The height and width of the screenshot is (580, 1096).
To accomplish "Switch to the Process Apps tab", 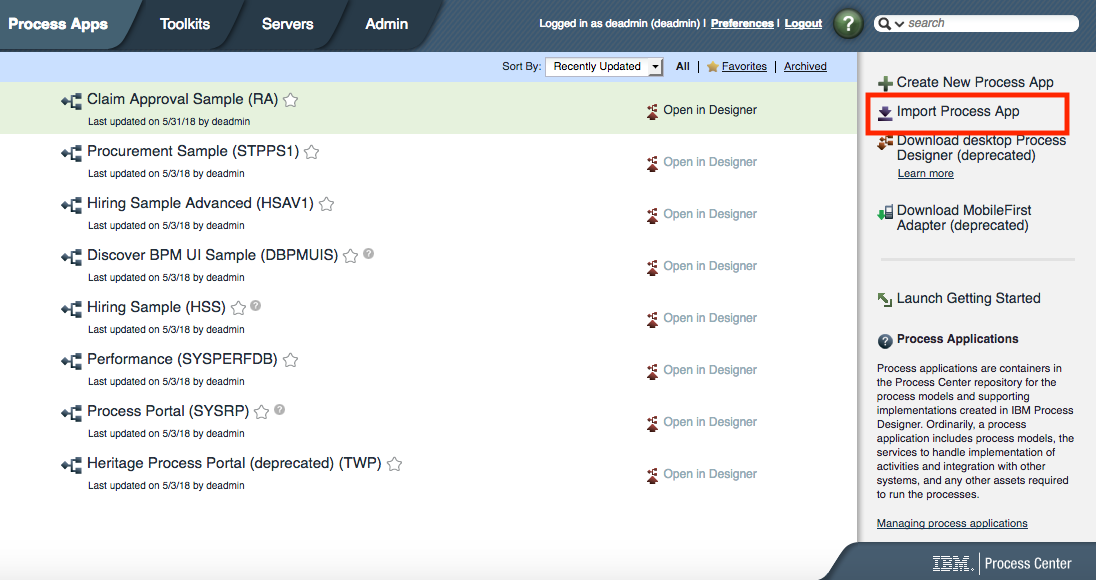I will (x=58, y=24).
